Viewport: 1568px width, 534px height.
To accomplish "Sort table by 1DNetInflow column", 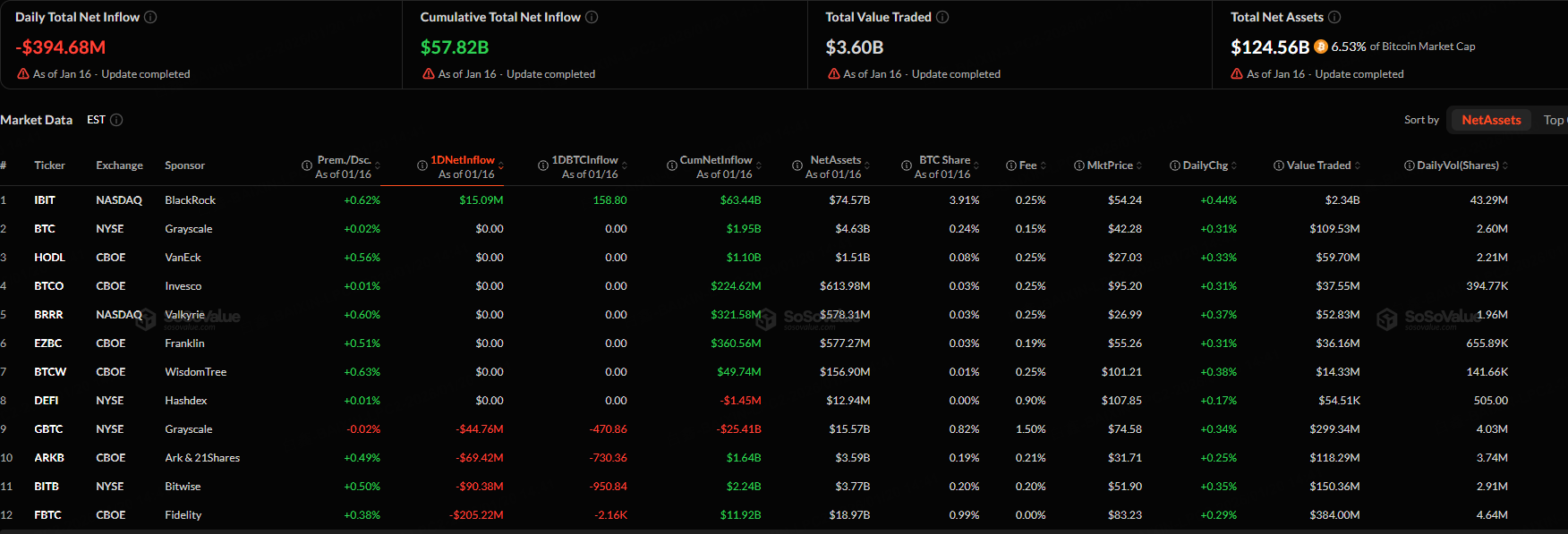I will (x=462, y=160).
